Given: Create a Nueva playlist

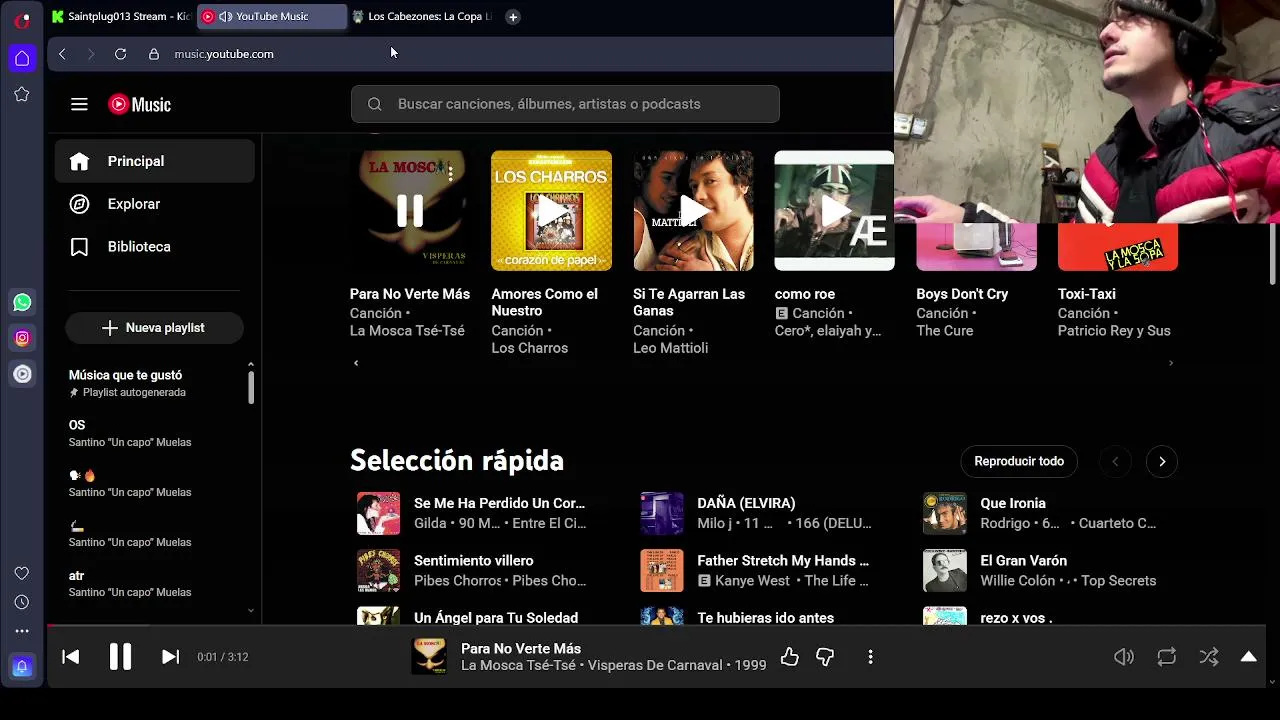Looking at the screenshot, I should pyautogui.click(x=154, y=328).
